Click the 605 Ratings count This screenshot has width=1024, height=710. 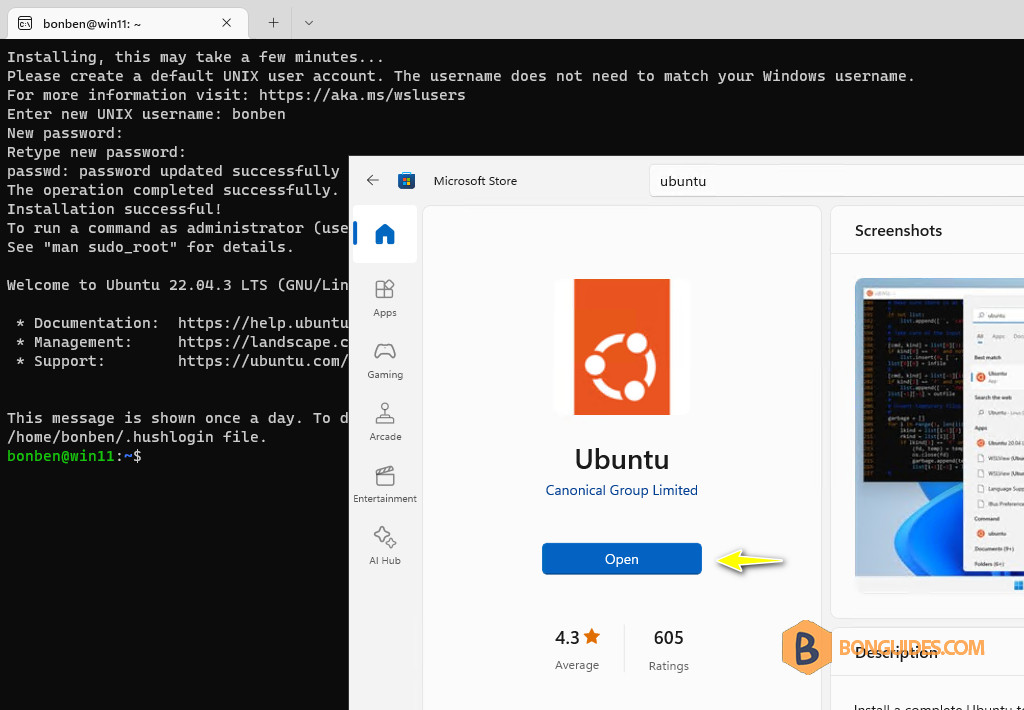(x=668, y=649)
